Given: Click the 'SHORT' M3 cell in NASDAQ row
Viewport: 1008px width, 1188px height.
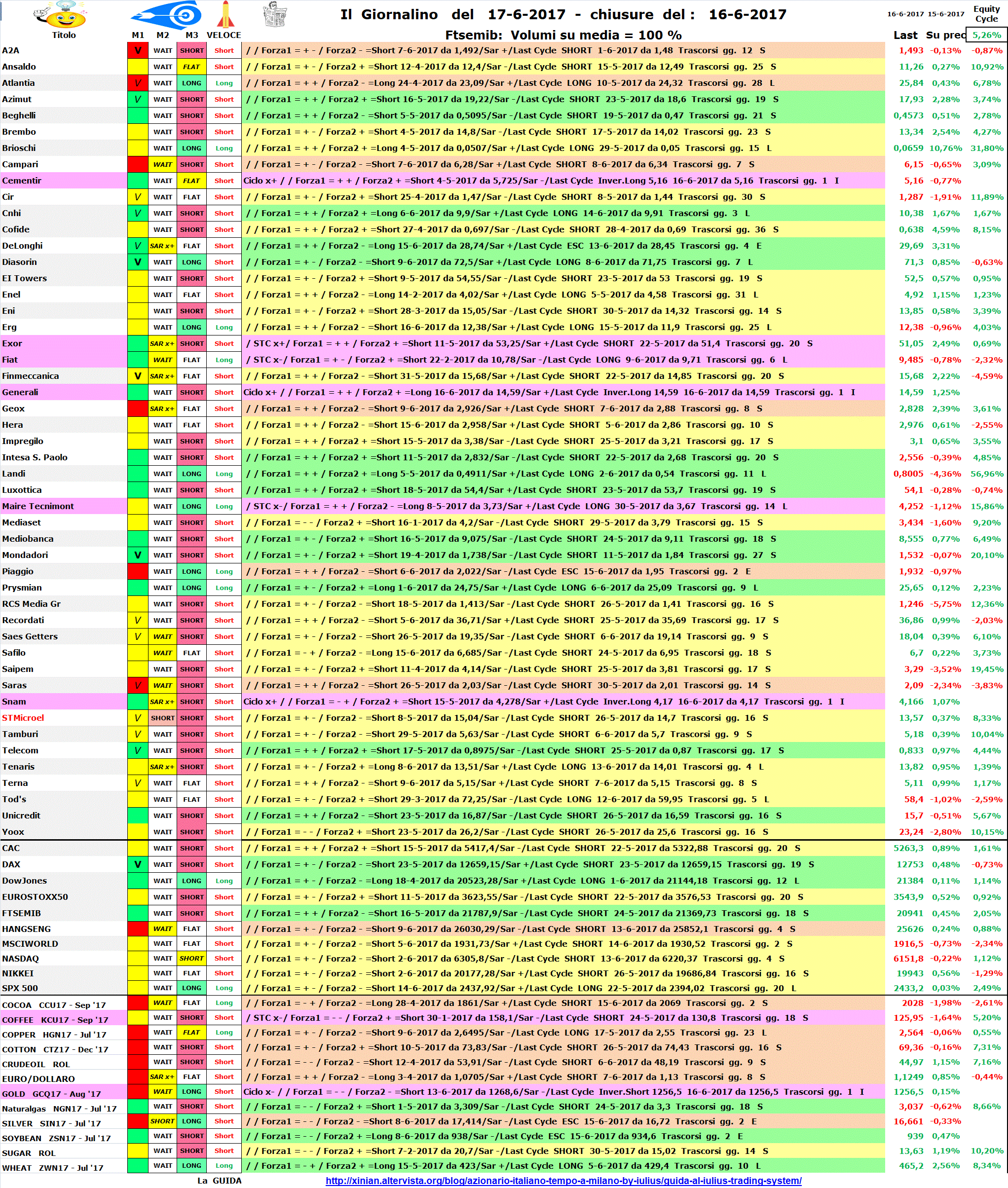Looking at the screenshot, I should (x=191, y=958).
